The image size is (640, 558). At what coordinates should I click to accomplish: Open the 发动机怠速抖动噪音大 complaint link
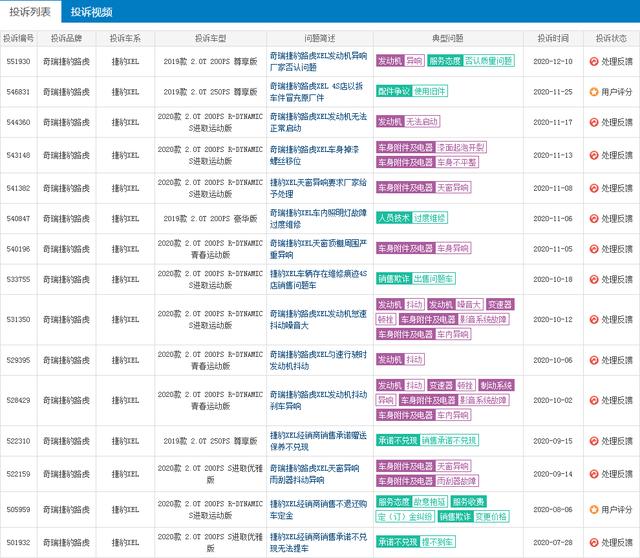318,320
